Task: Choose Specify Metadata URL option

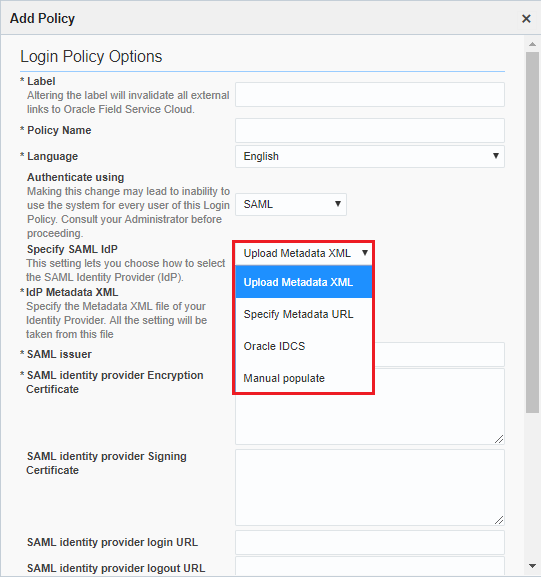Action: (x=304, y=314)
